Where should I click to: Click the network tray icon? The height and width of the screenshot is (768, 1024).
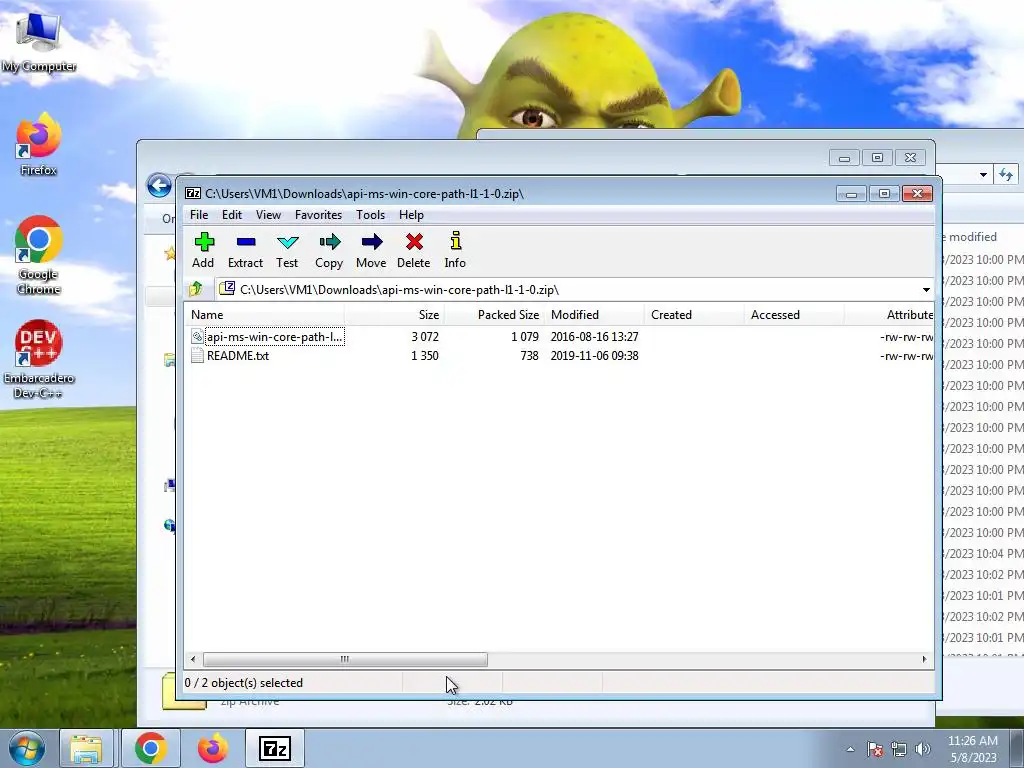pyautogui.click(x=899, y=749)
